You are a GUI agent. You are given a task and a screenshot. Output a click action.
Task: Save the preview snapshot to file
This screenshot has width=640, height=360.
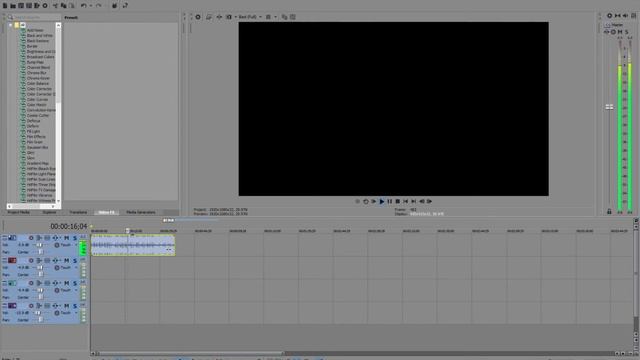tap(293, 17)
